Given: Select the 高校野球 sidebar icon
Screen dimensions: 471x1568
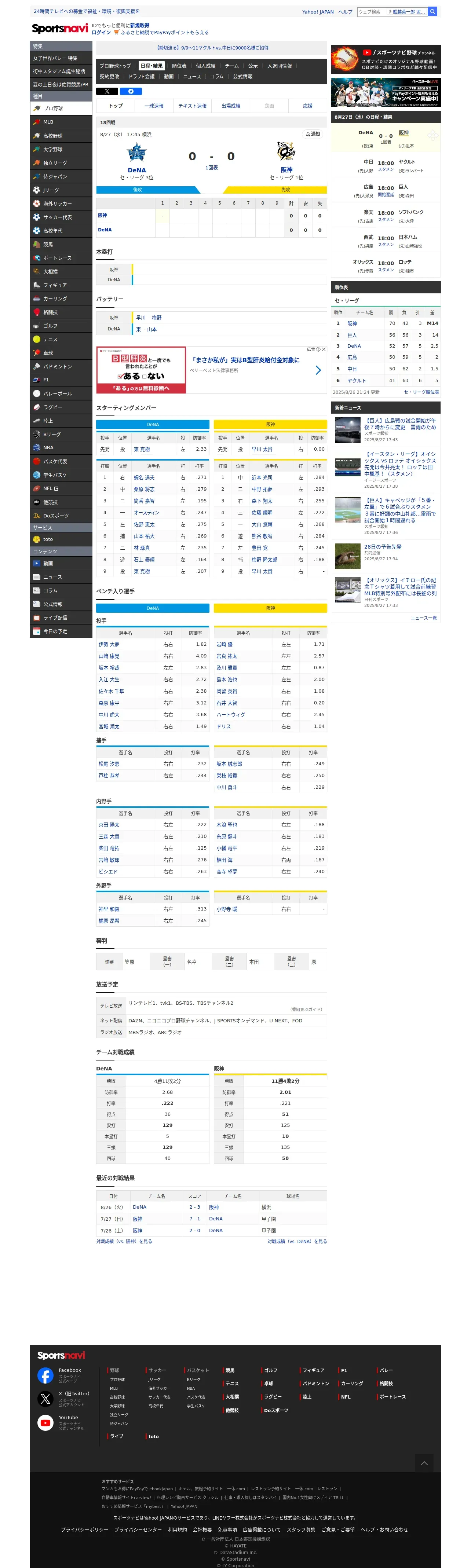Looking at the screenshot, I should tap(37, 136).
